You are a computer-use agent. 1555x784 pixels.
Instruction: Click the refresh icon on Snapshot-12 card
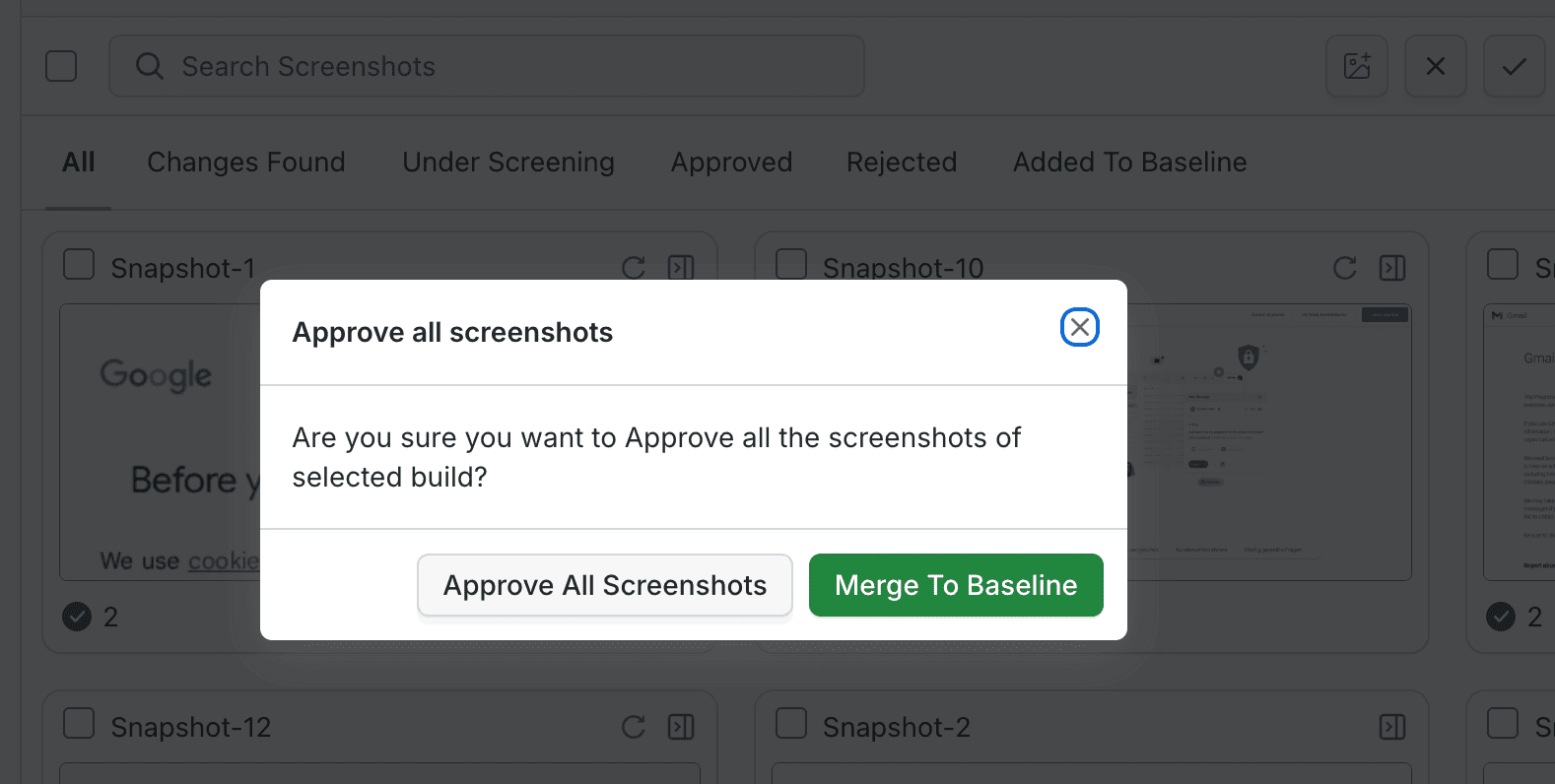click(633, 727)
